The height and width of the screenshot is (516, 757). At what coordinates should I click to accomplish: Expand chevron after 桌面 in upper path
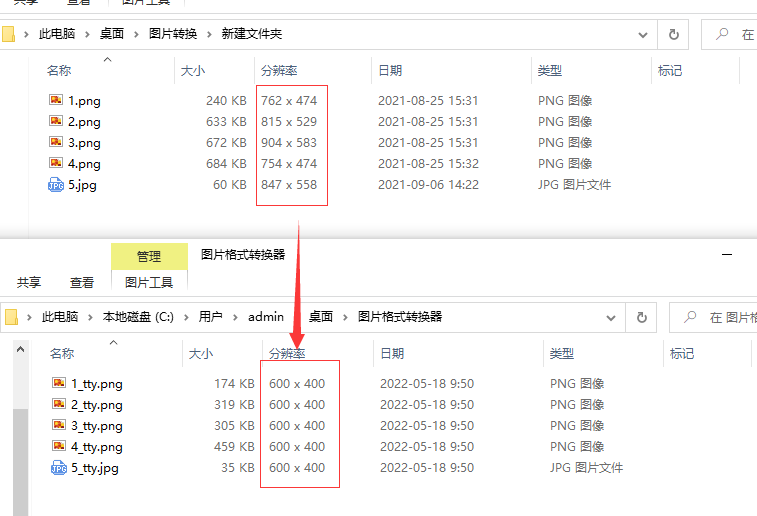pos(136,34)
